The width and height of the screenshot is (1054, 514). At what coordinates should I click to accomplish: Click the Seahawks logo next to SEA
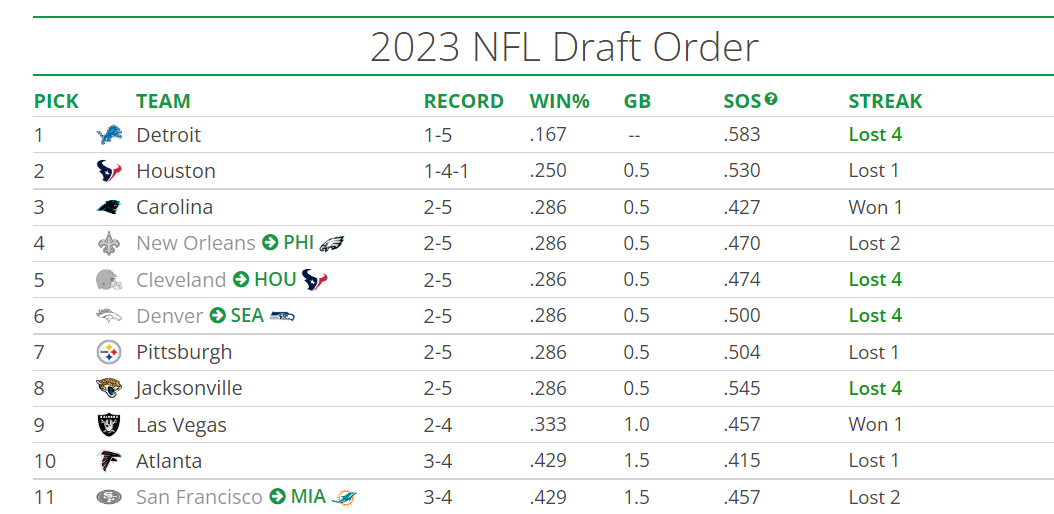pos(282,316)
